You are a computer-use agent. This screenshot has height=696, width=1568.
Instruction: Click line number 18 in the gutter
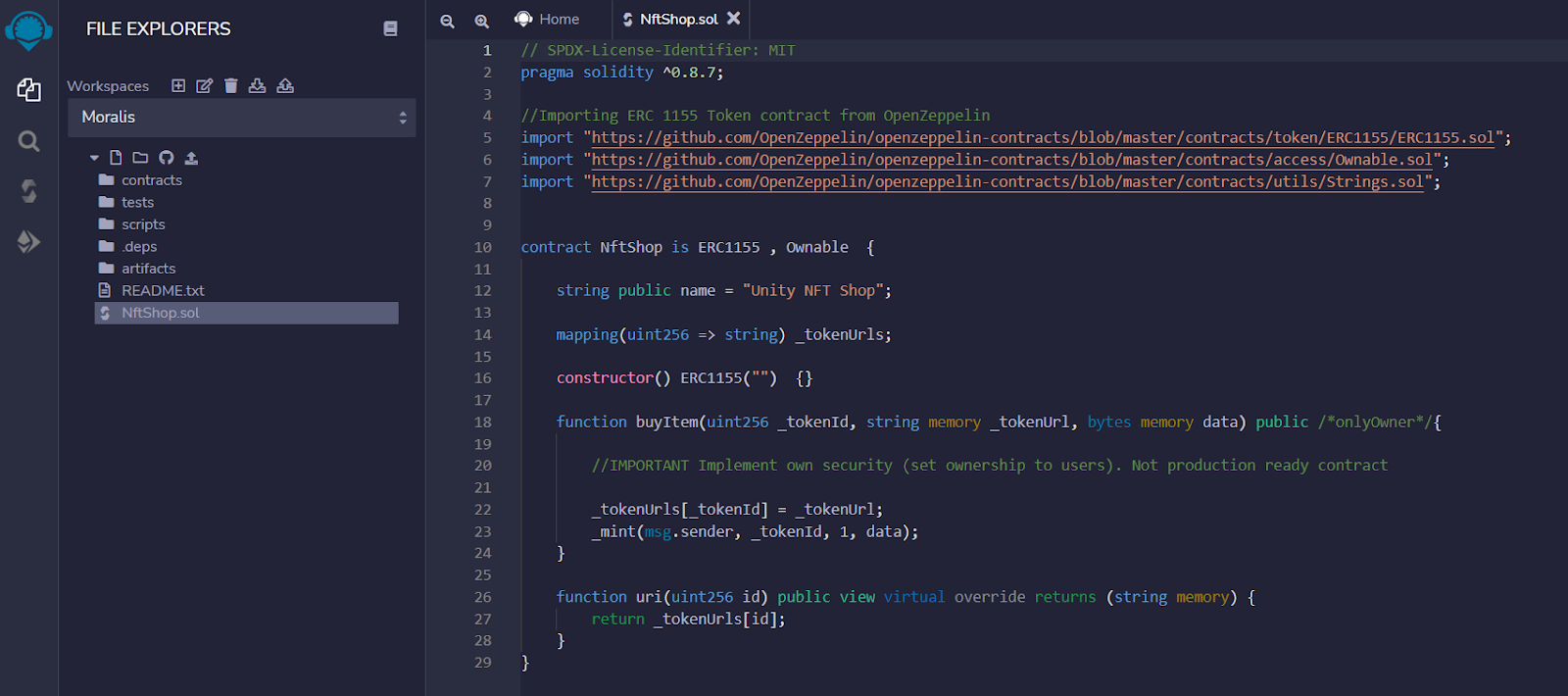(x=483, y=422)
